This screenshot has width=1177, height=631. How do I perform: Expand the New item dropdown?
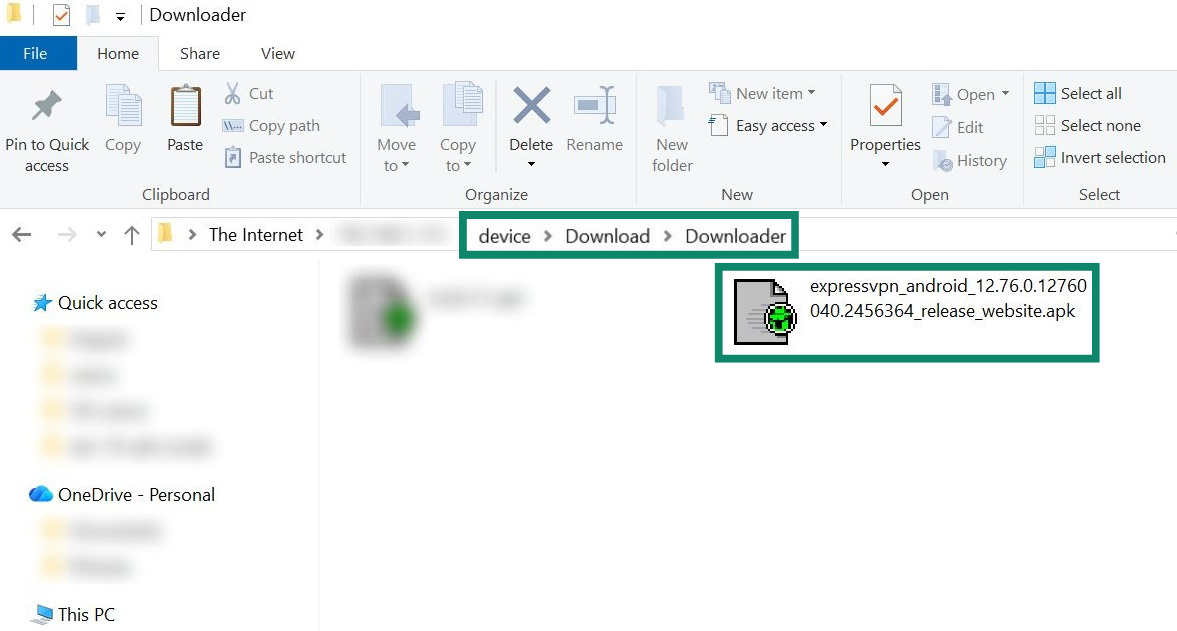(763, 94)
